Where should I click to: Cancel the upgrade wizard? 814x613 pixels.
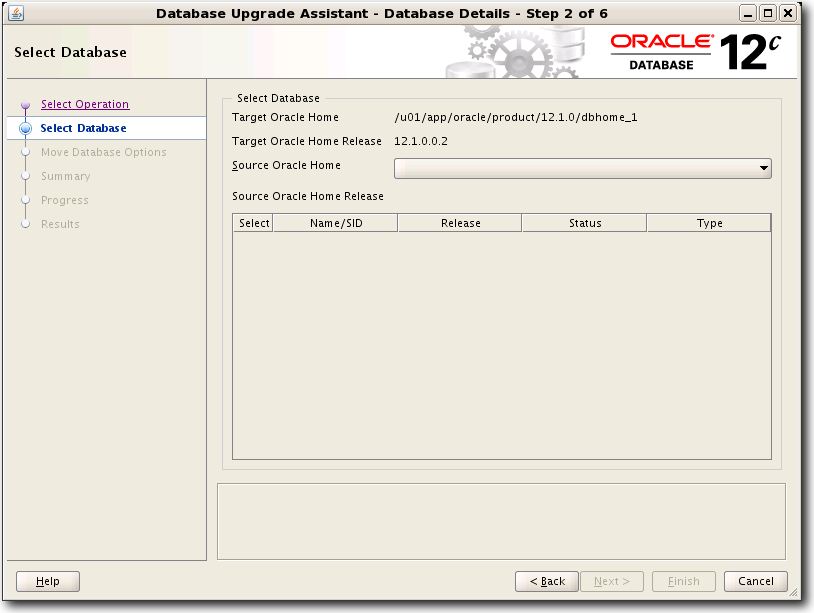click(756, 581)
